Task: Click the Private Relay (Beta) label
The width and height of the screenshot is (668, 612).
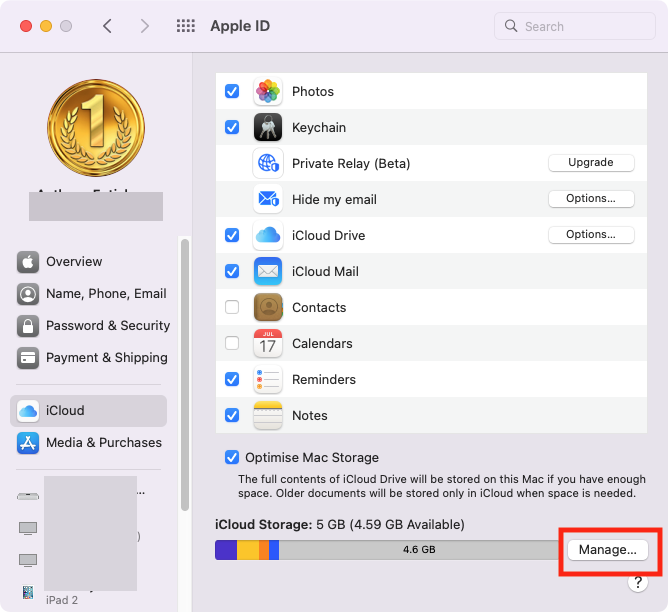Action: [351, 164]
